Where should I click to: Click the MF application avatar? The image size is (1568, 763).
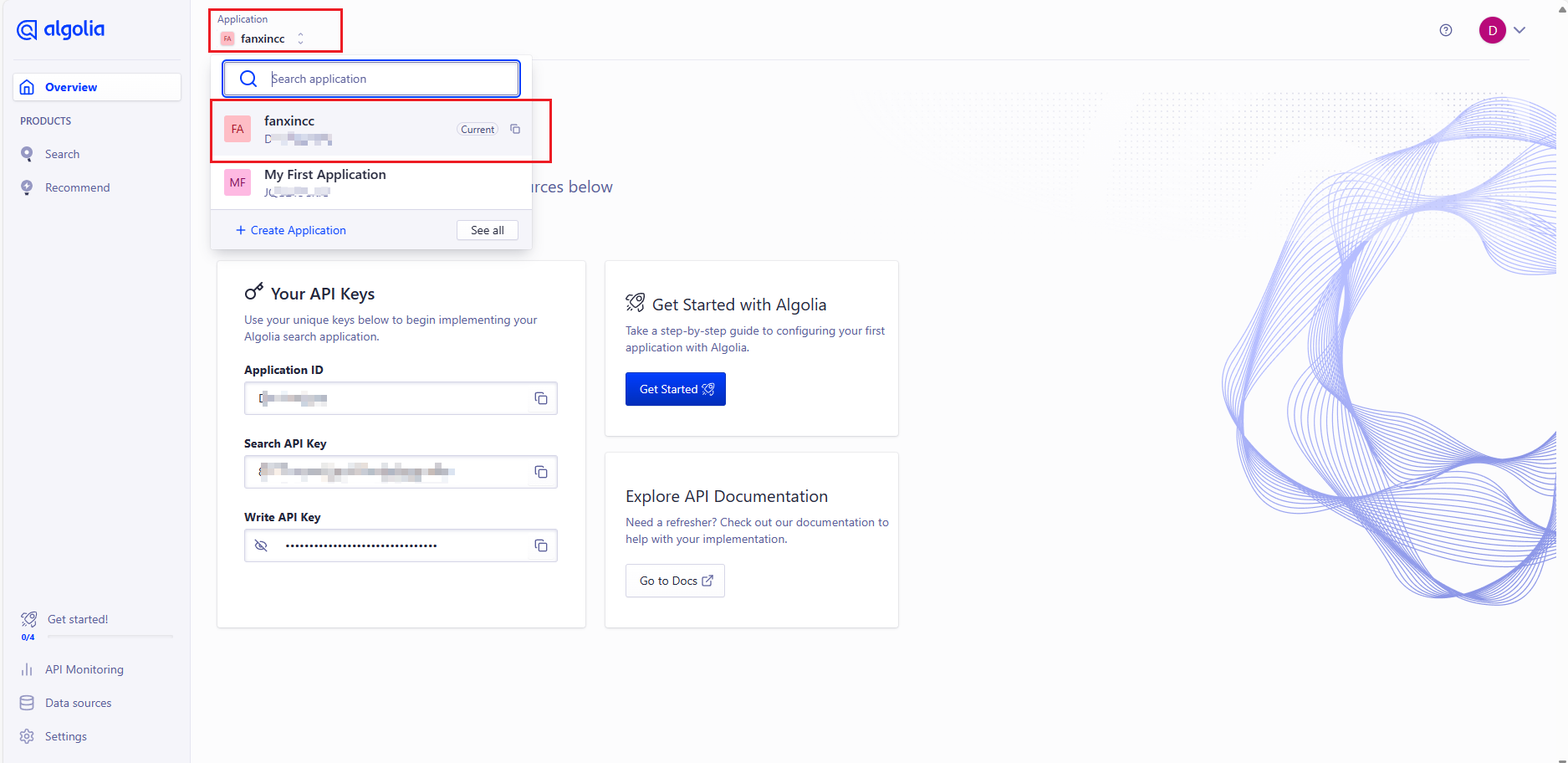coord(237,182)
